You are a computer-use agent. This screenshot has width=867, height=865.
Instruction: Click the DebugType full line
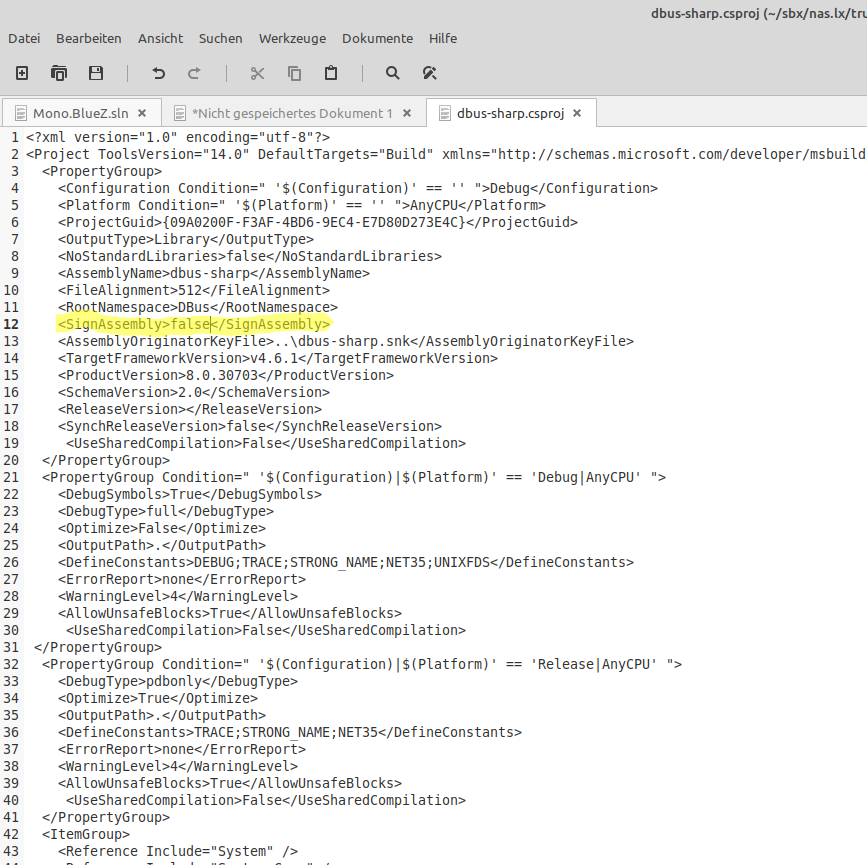click(166, 512)
